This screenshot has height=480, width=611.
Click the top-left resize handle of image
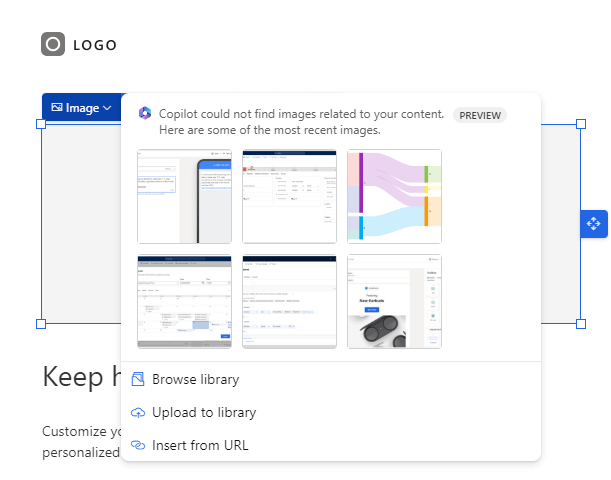tap(41, 124)
